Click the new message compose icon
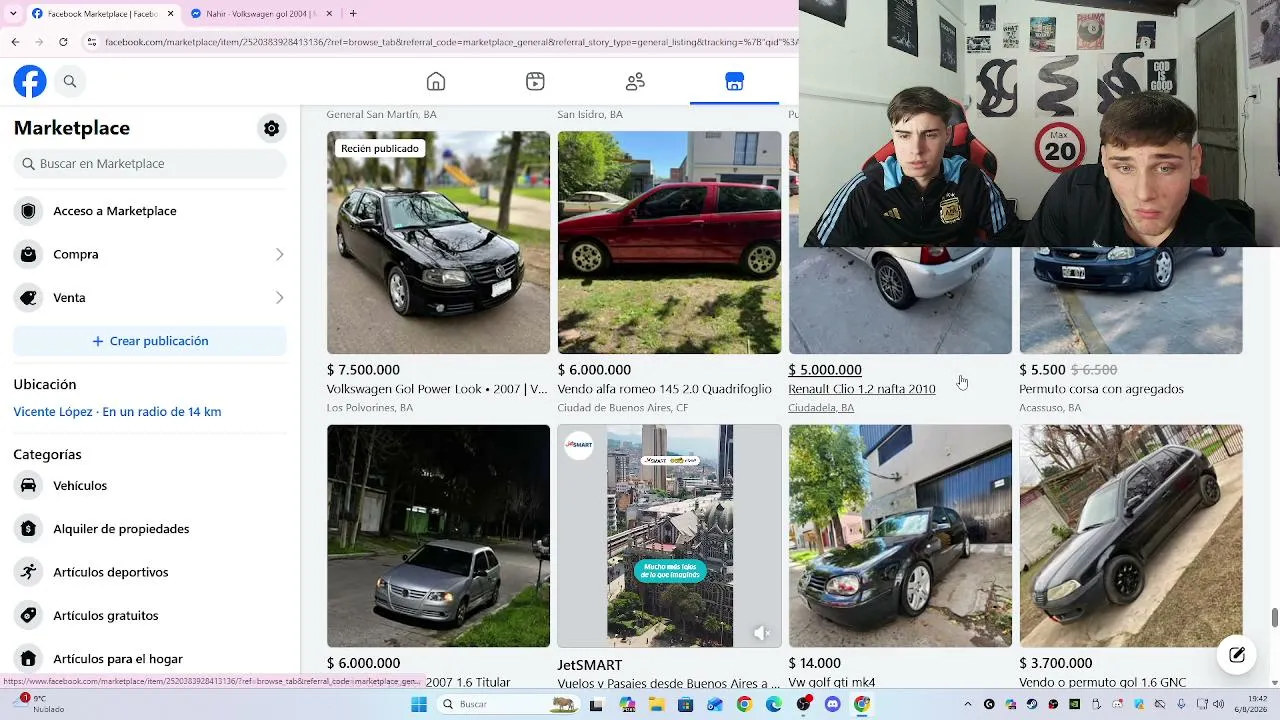 (x=1237, y=655)
